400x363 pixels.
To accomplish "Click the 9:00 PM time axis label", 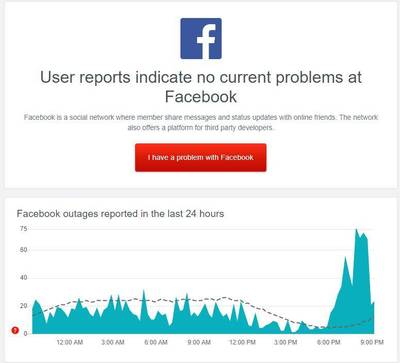I will point(372,342).
